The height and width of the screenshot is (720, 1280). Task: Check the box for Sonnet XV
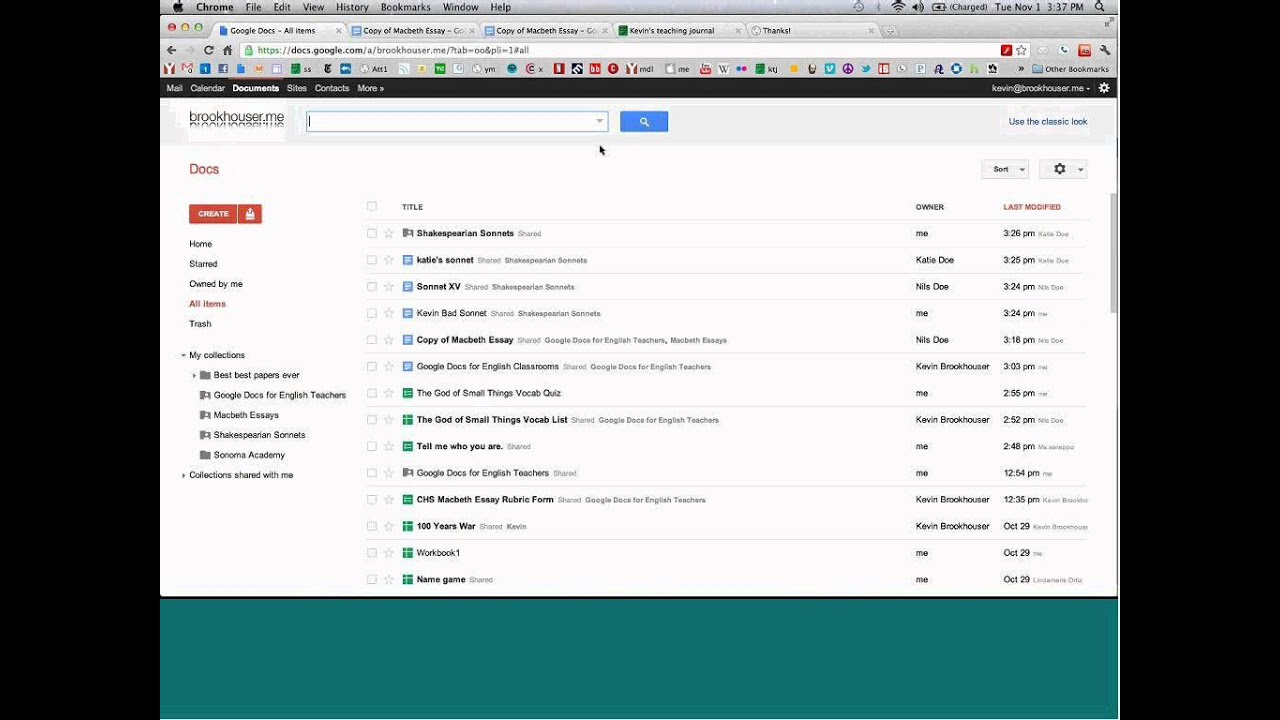click(372, 286)
